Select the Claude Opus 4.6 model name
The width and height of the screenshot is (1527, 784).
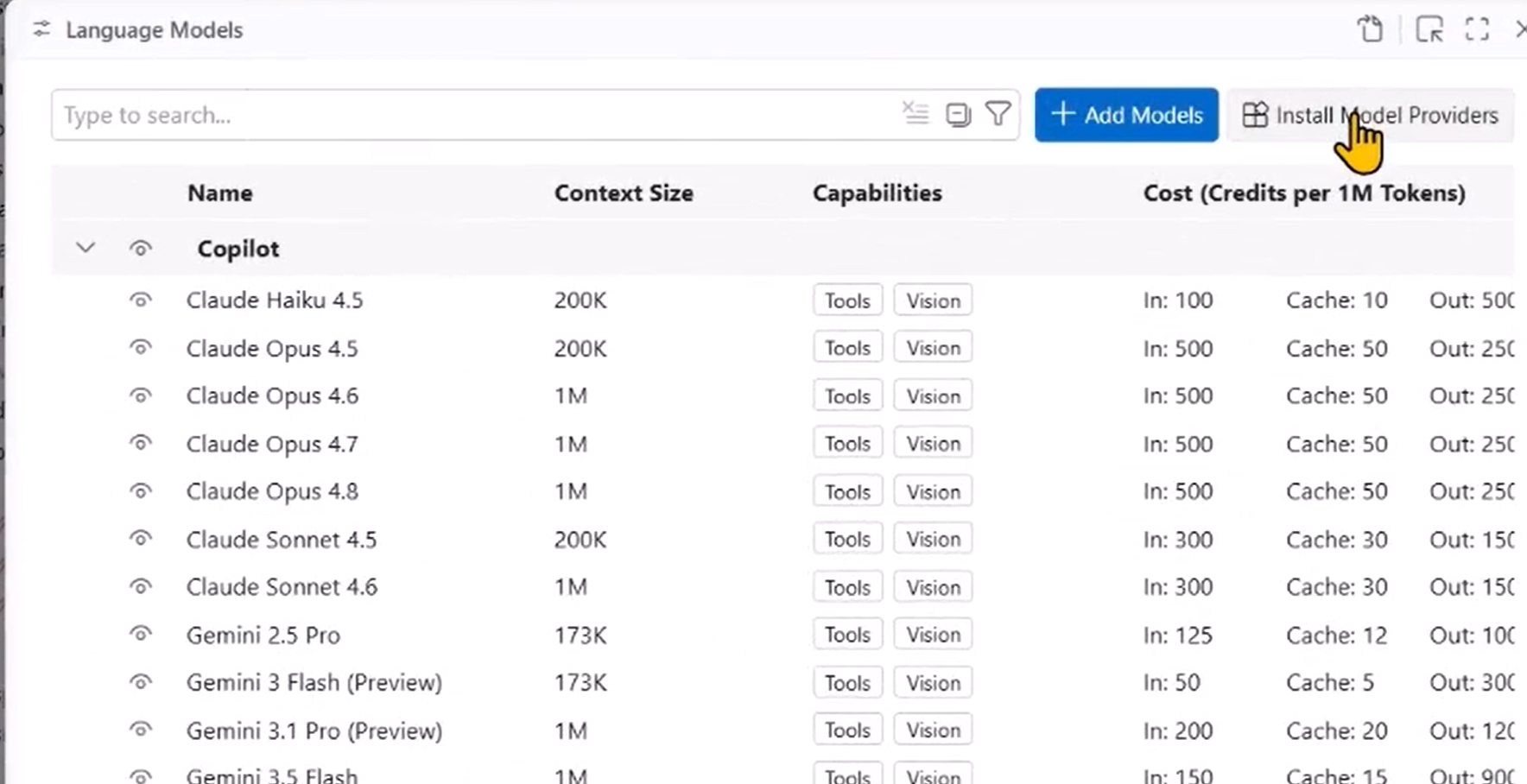tap(272, 396)
